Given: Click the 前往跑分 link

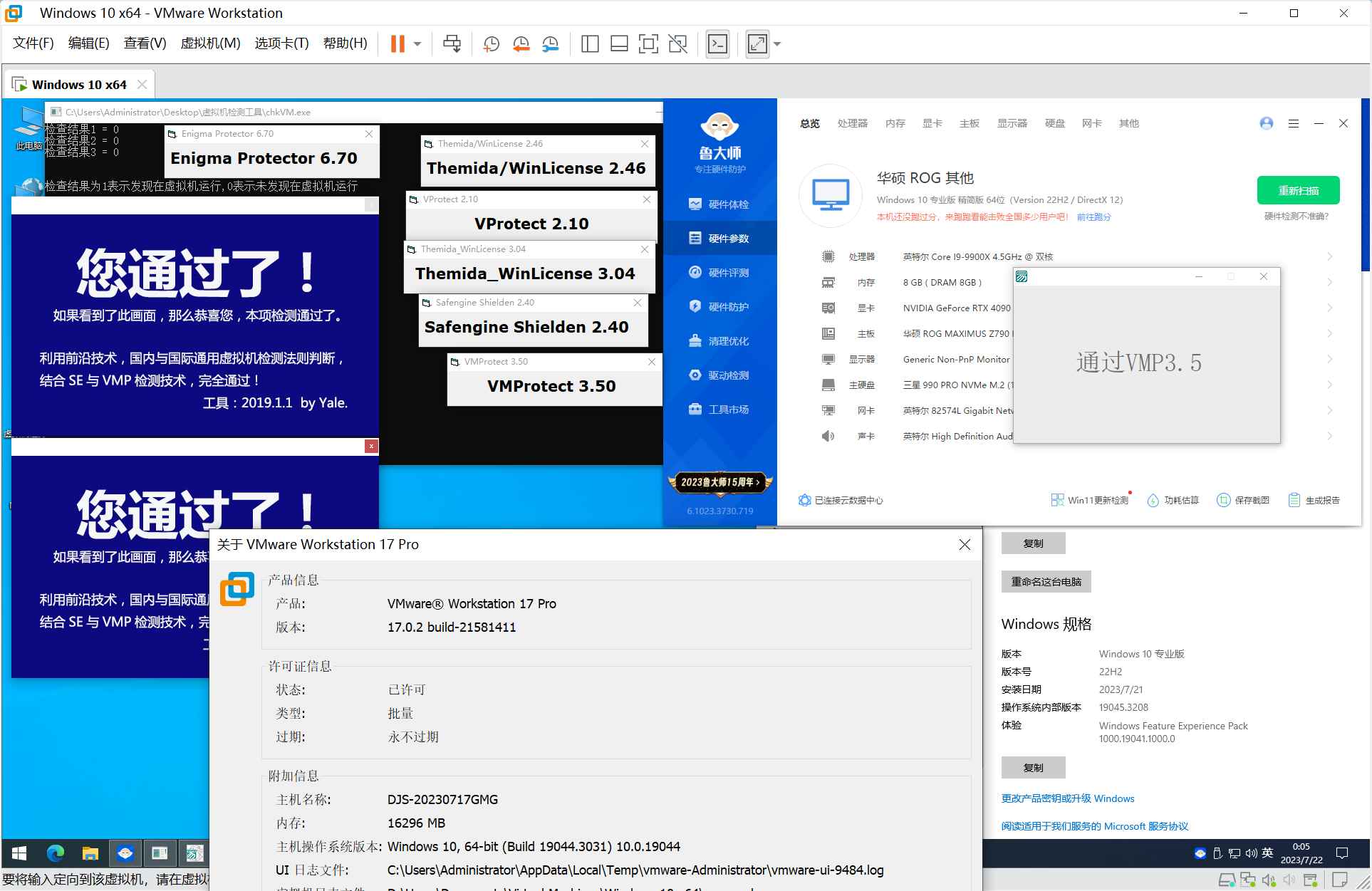Looking at the screenshot, I should 1095,217.
